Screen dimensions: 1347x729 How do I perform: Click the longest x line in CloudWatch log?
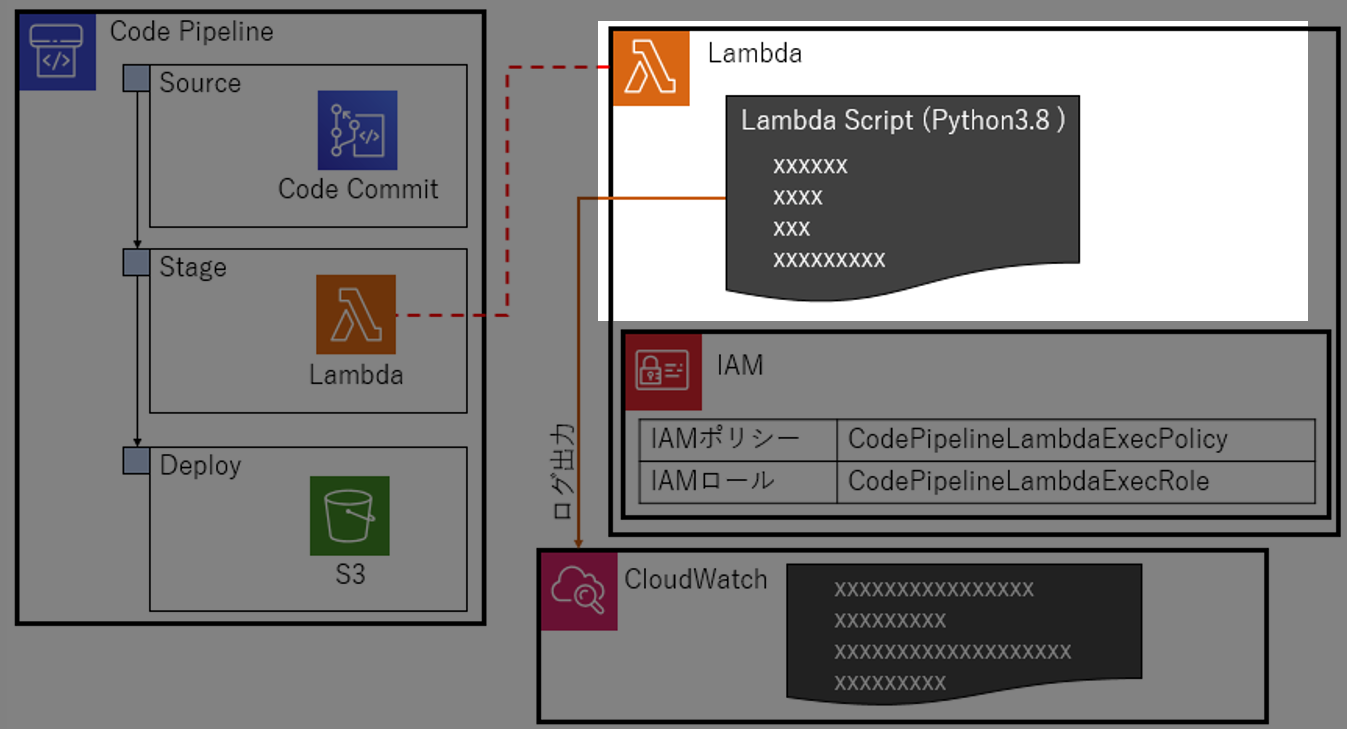(952, 652)
